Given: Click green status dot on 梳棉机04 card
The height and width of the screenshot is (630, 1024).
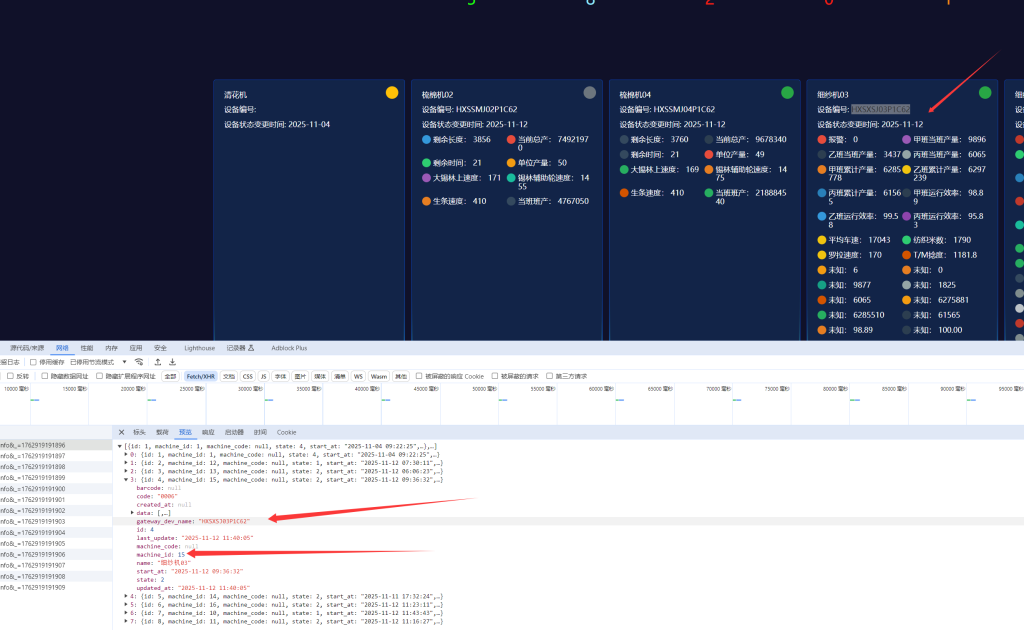Looking at the screenshot, I should tap(787, 93).
